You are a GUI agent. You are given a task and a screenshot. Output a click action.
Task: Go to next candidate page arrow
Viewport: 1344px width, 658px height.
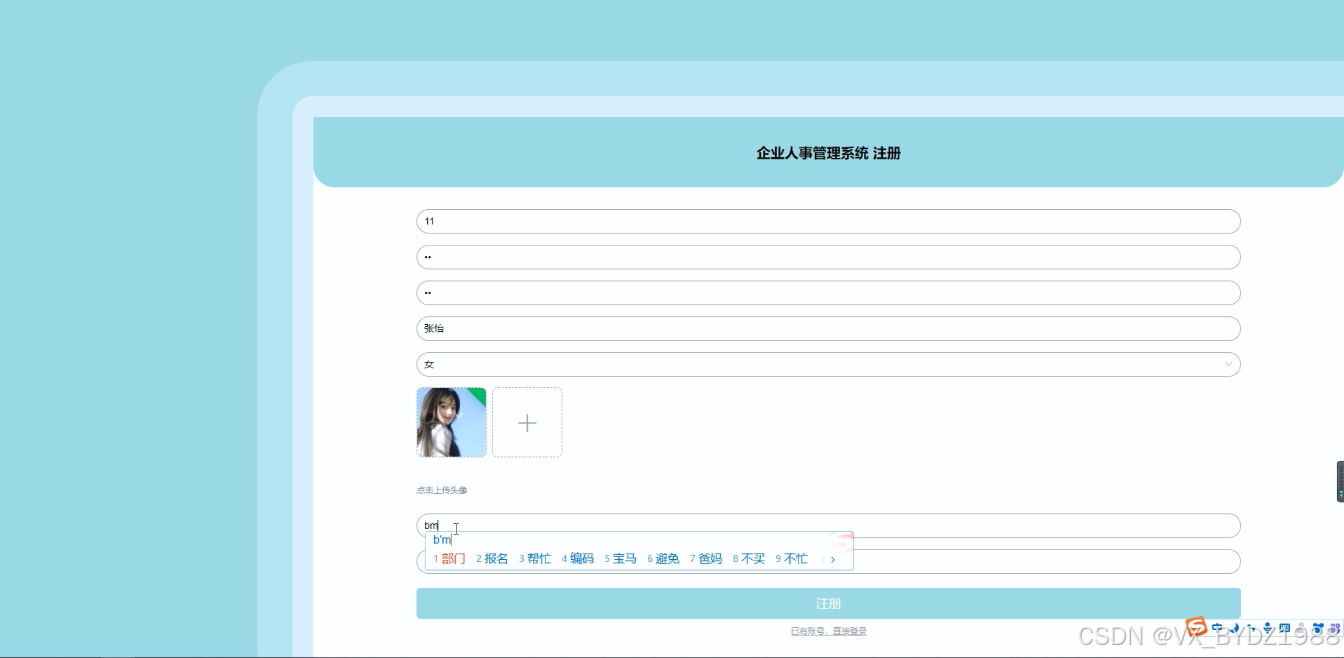point(833,559)
